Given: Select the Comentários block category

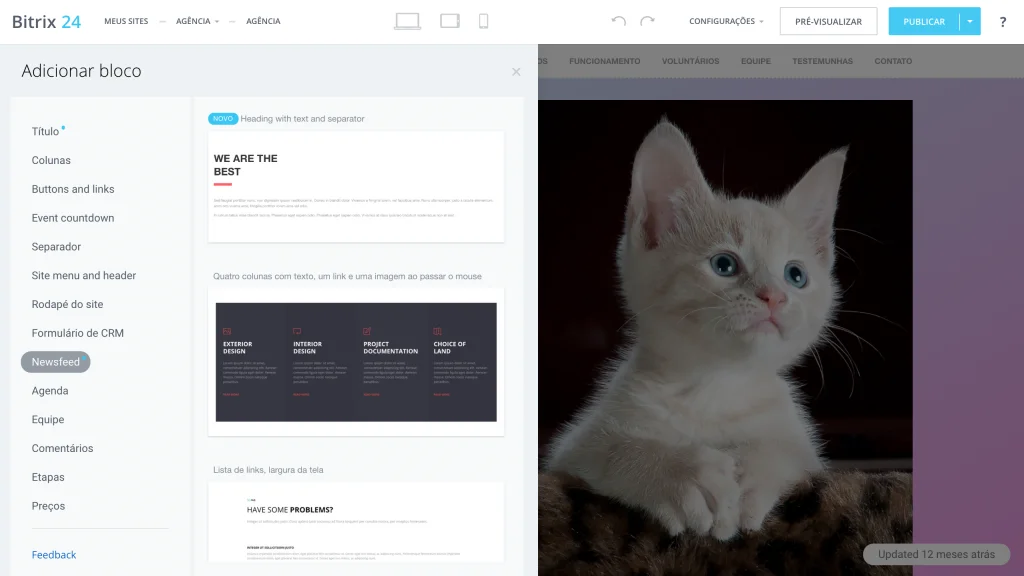Looking at the screenshot, I should [62, 448].
